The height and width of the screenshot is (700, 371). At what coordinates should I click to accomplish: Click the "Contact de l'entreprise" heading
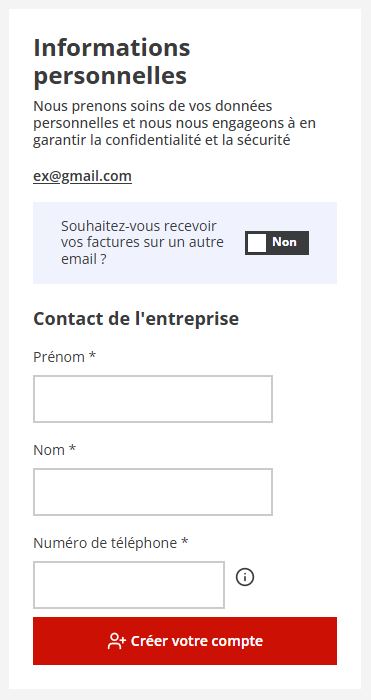coord(136,319)
